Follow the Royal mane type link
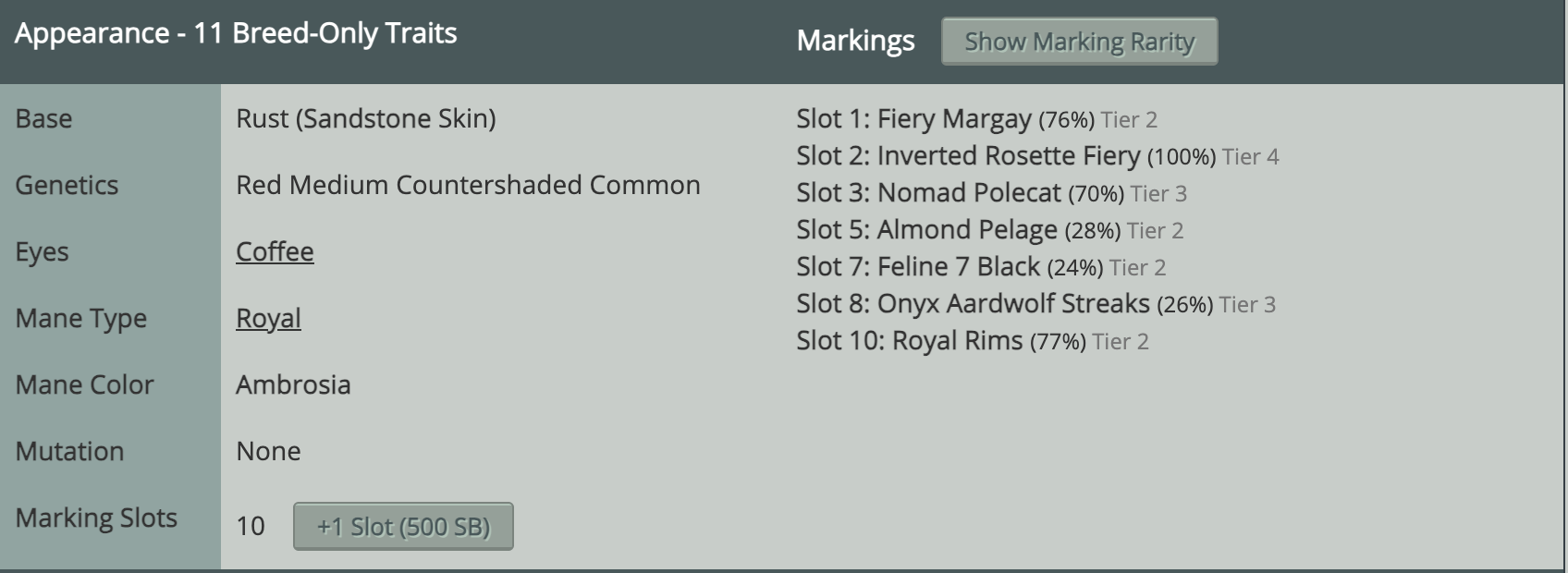 tap(268, 318)
